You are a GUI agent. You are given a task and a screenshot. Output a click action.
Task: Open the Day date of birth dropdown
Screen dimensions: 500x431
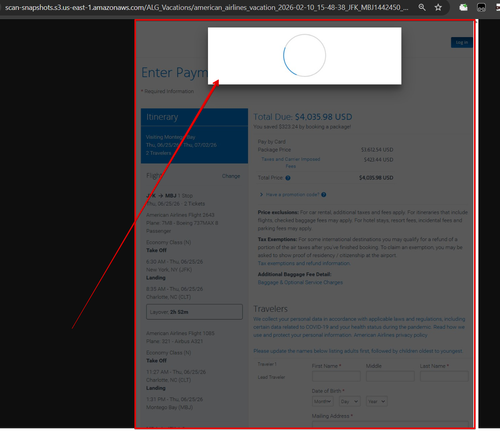tap(350, 401)
